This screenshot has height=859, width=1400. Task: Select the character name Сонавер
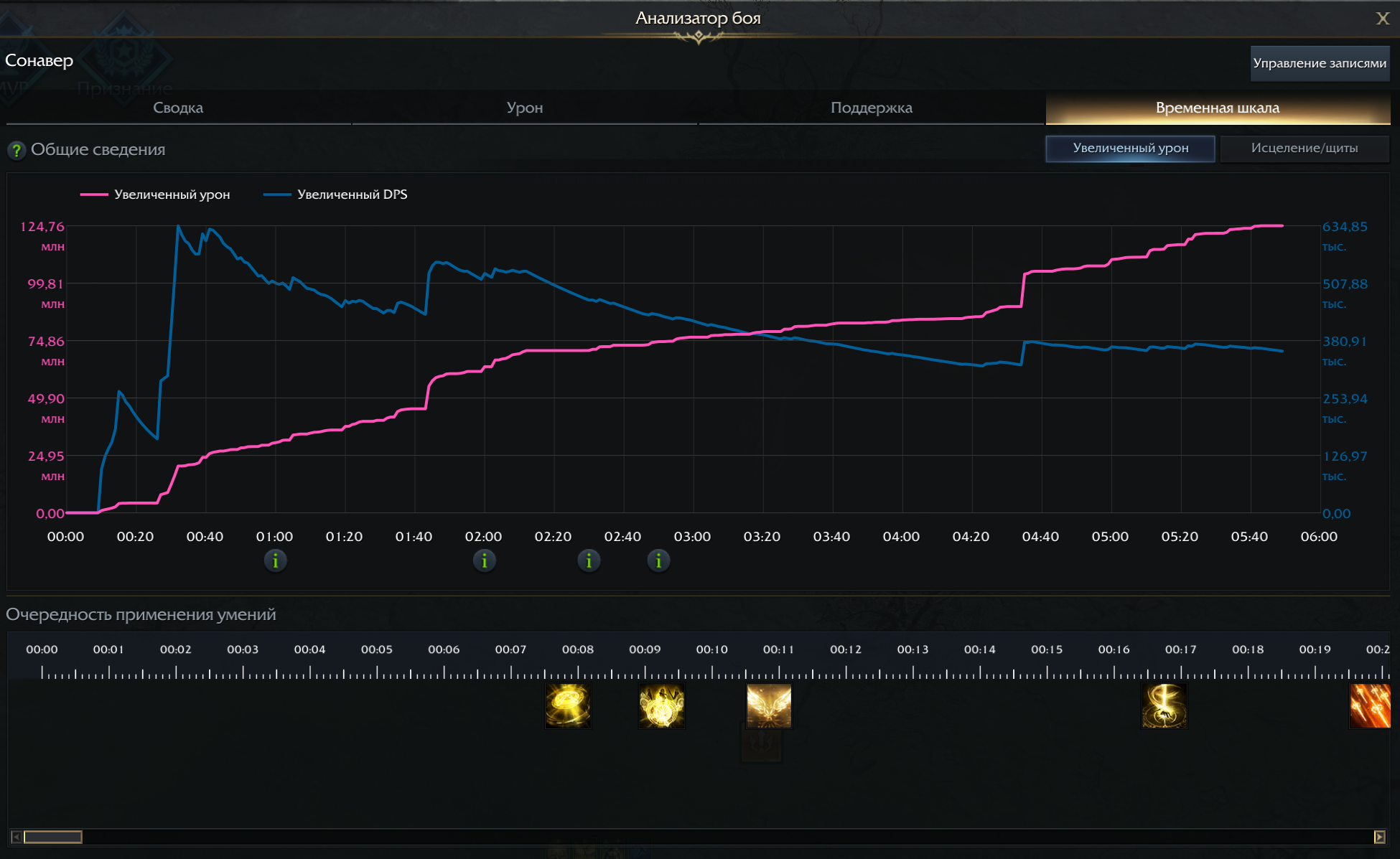tap(39, 61)
